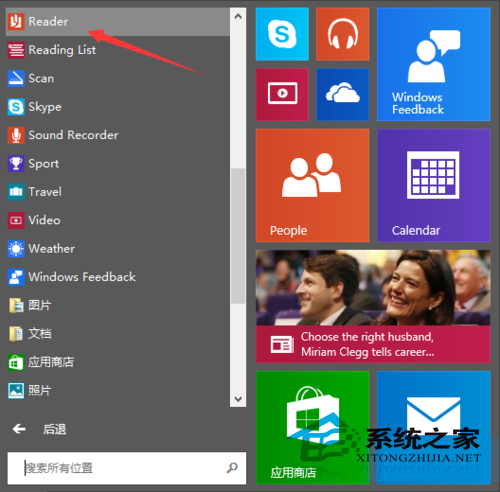
Task: Open the large Windows Feedback tile
Action: [434, 64]
